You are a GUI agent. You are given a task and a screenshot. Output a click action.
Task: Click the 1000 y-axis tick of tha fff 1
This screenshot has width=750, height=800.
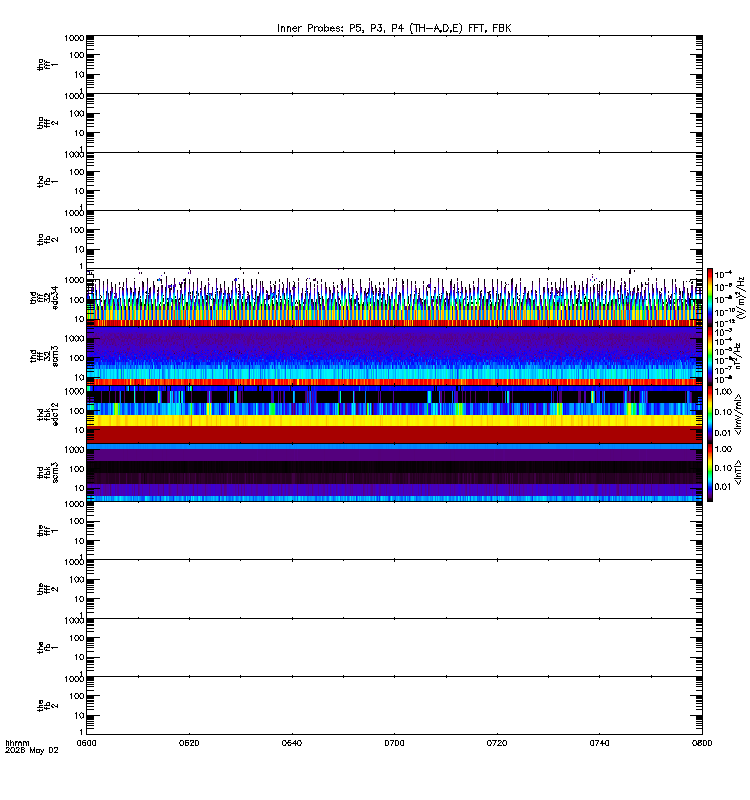click(74, 38)
